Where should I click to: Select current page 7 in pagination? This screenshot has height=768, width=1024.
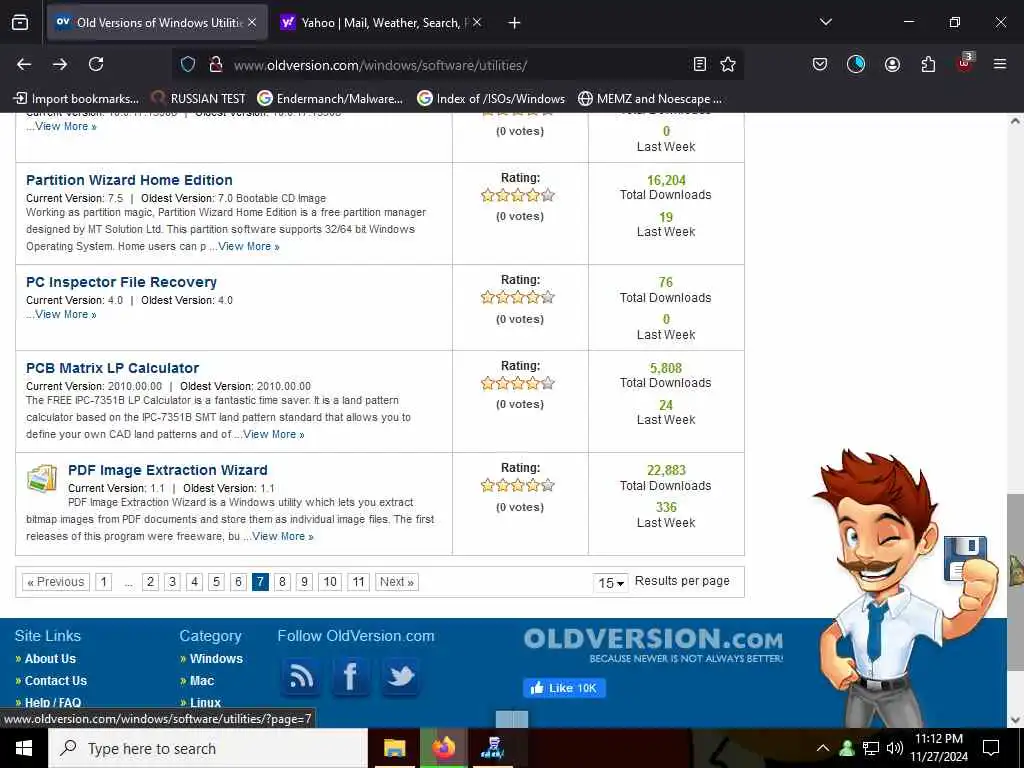click(260, 582)
